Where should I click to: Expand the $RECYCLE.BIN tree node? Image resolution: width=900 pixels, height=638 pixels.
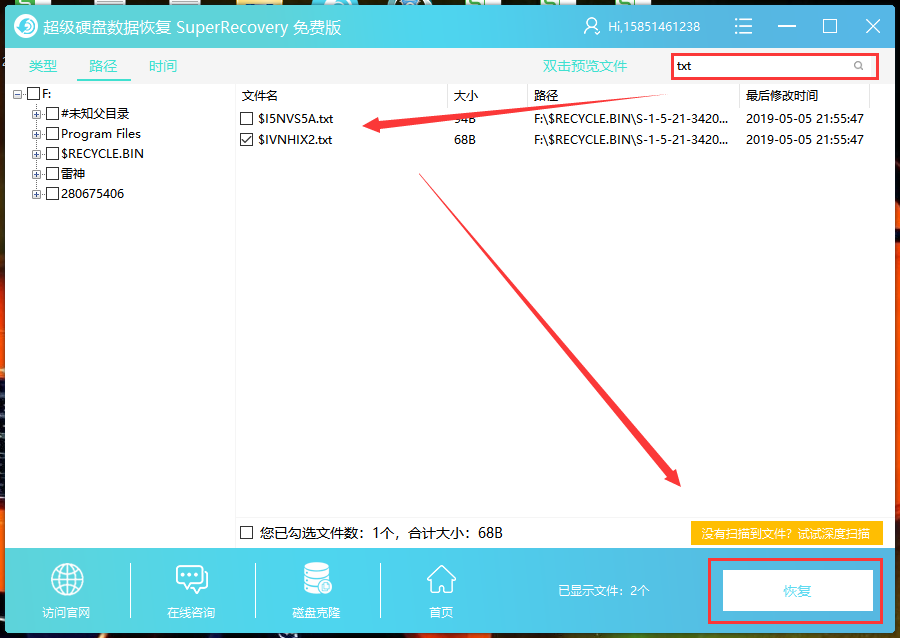[x=36, y=154]
